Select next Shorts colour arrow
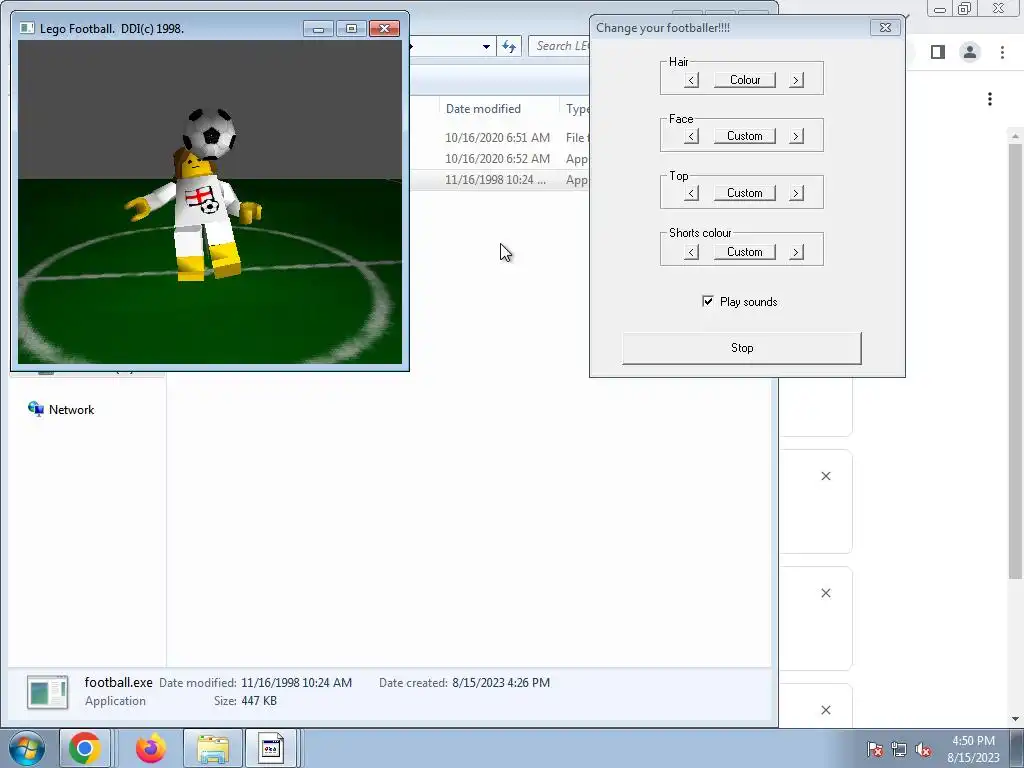 pyautogui.click(x=796, y=251)
